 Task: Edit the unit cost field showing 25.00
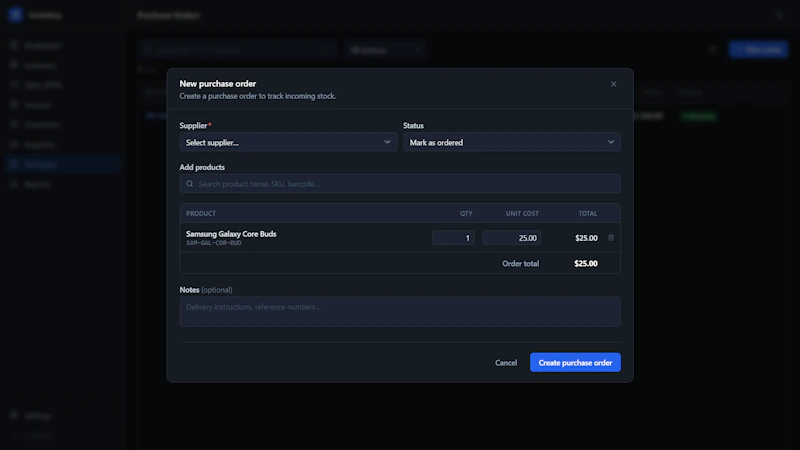click(512, 238)
